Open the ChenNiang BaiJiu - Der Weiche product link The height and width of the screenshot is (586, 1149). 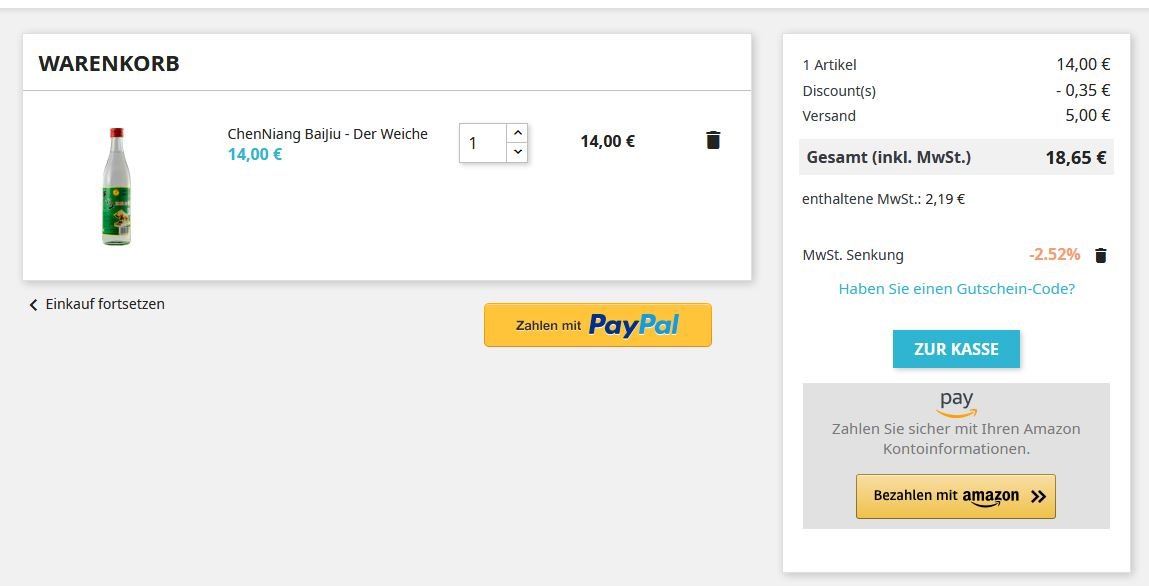click(x=327, y=134)
